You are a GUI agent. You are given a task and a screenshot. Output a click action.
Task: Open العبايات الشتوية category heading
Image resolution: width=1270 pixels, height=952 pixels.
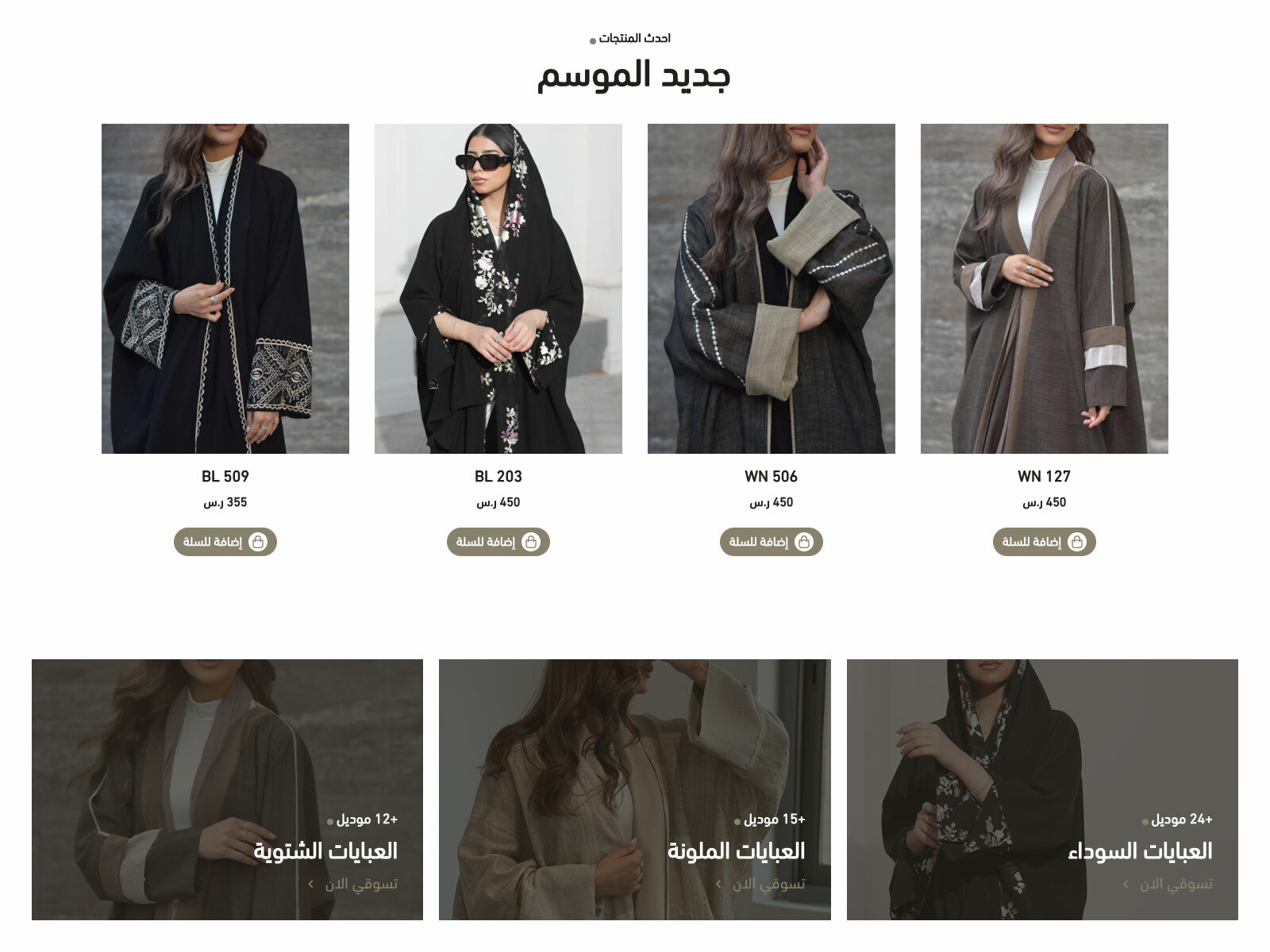(325, 851)
